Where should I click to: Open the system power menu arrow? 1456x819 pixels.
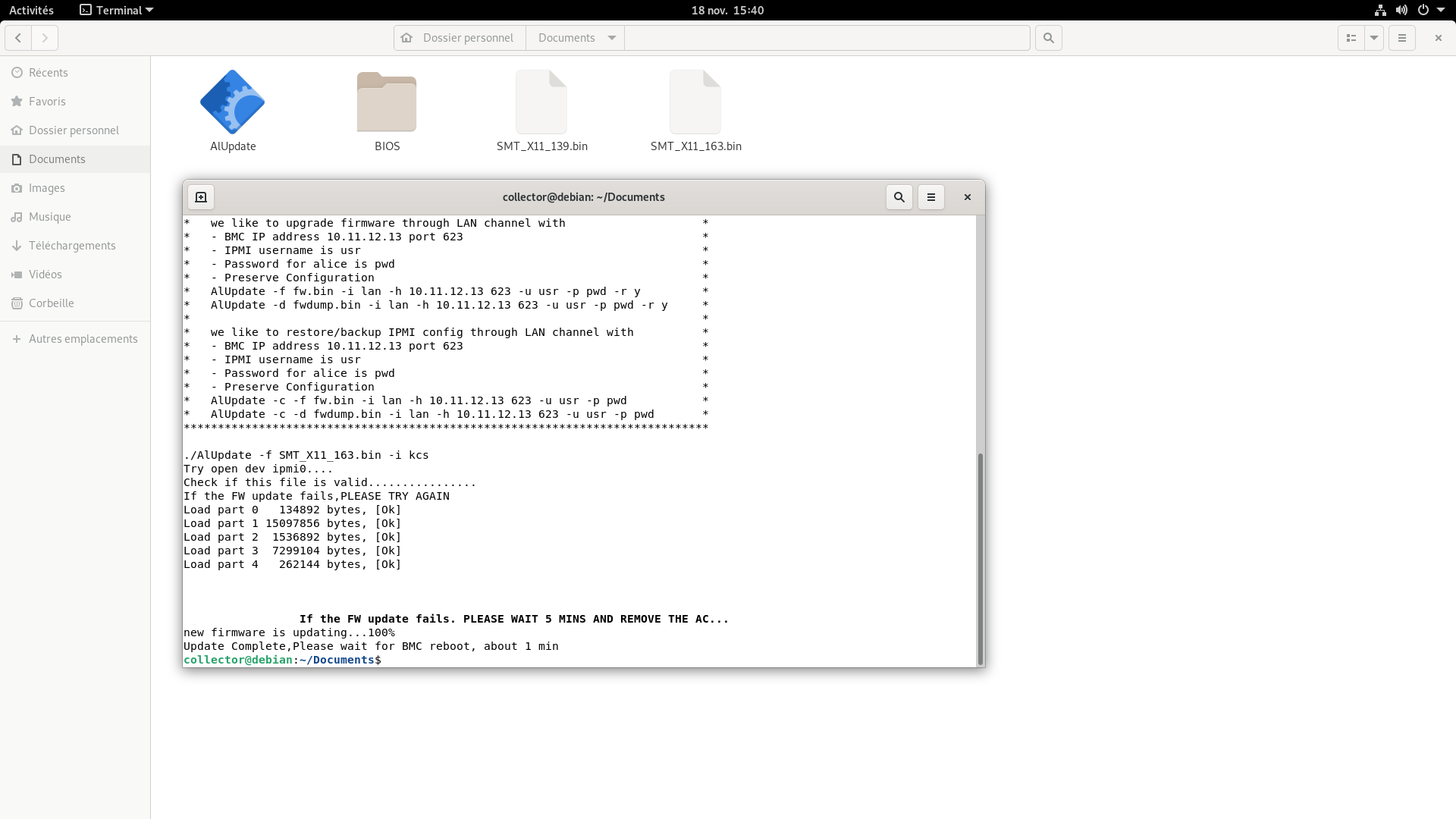pyautogui.click(x=1441, y=10)
